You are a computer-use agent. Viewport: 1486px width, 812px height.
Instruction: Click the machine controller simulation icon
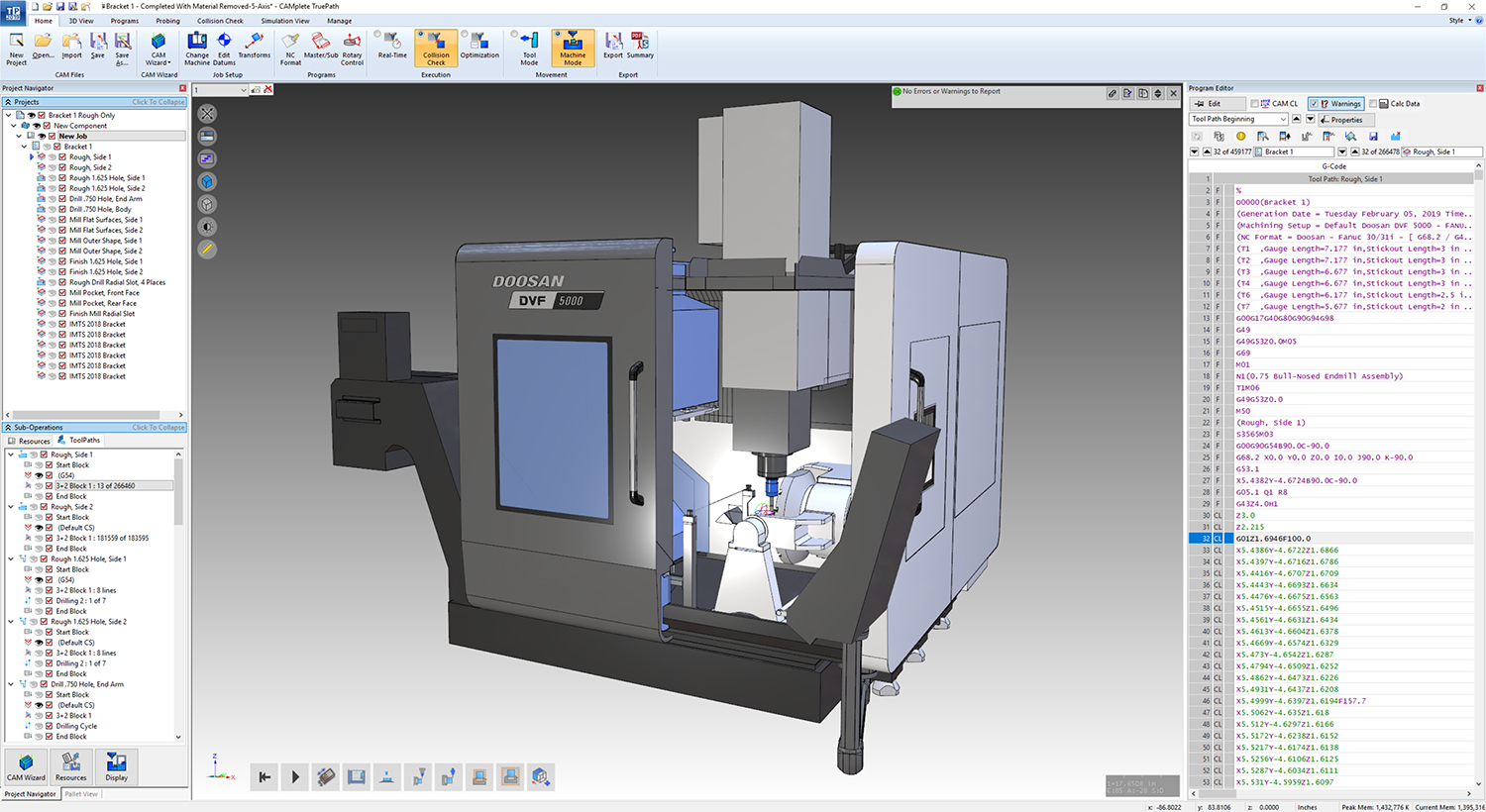[326, 777]
